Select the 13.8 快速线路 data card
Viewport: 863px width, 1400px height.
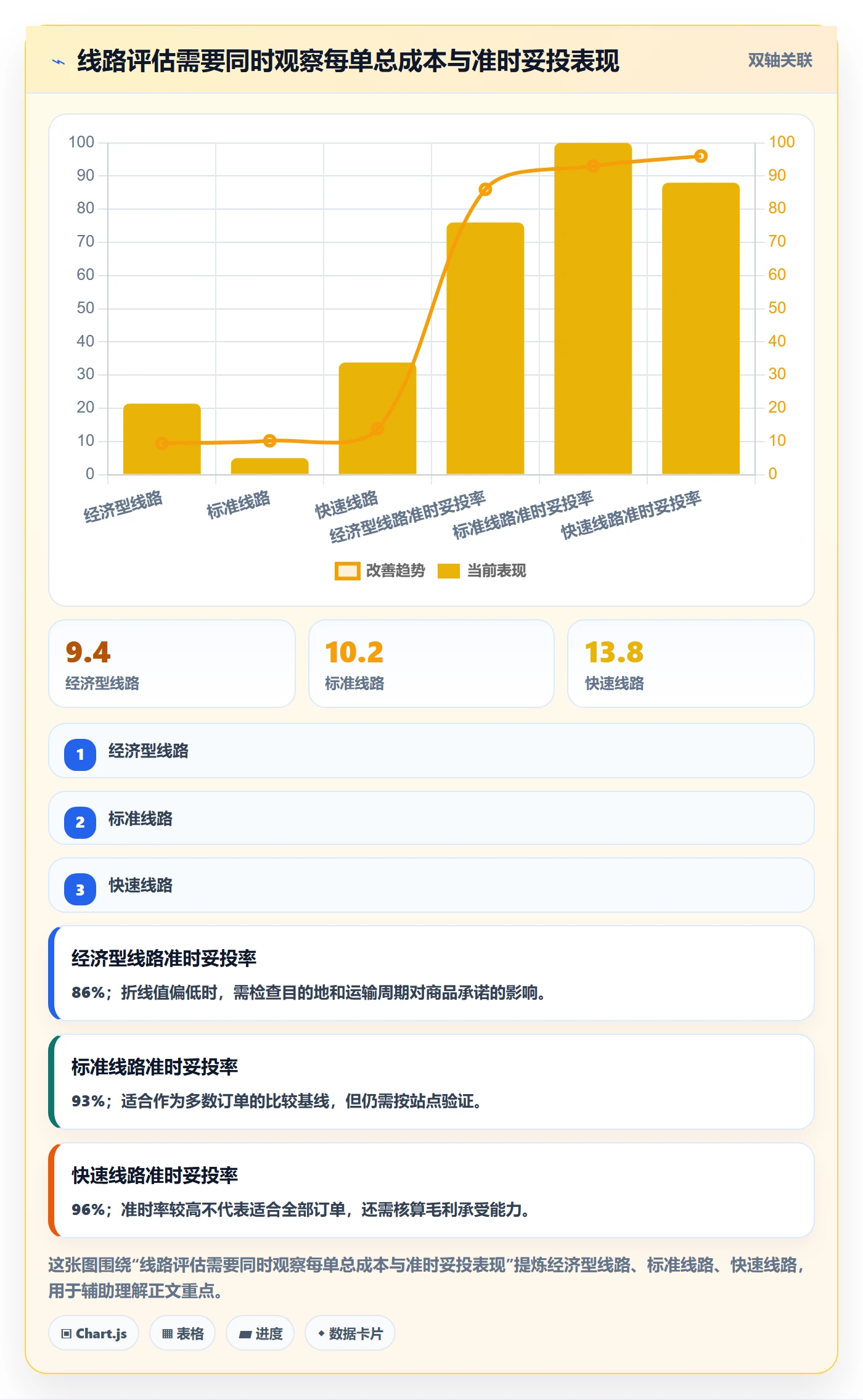pos(691,664)
